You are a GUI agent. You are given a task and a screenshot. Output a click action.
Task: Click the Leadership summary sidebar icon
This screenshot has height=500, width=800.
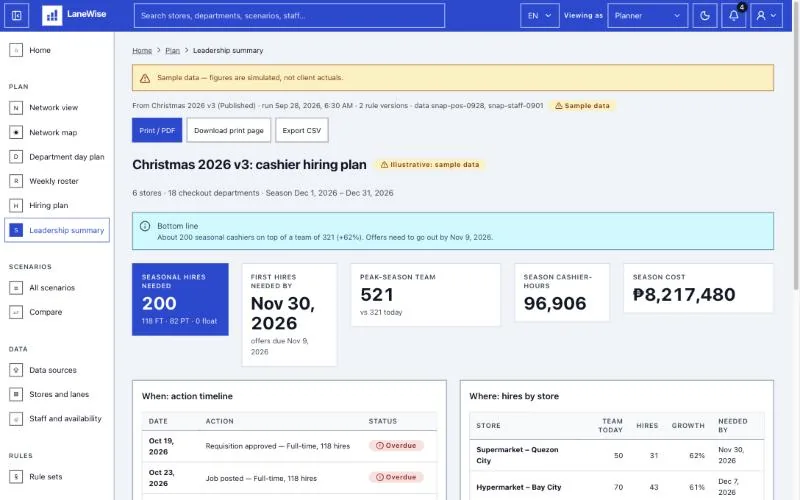(x=16, y=230)
